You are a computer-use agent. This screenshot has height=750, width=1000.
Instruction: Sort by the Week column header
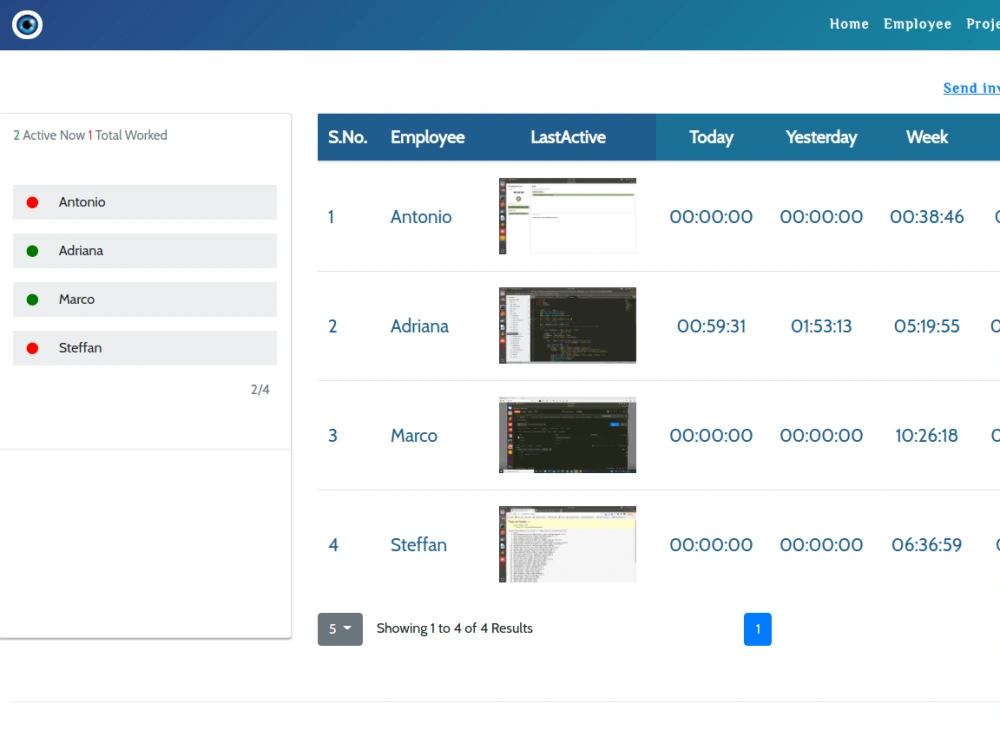pos(927,137)
